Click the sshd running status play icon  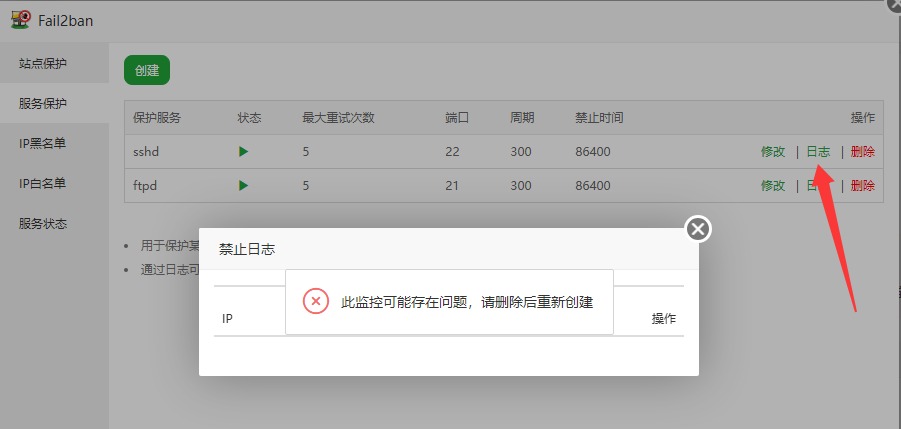pos(244,152)
